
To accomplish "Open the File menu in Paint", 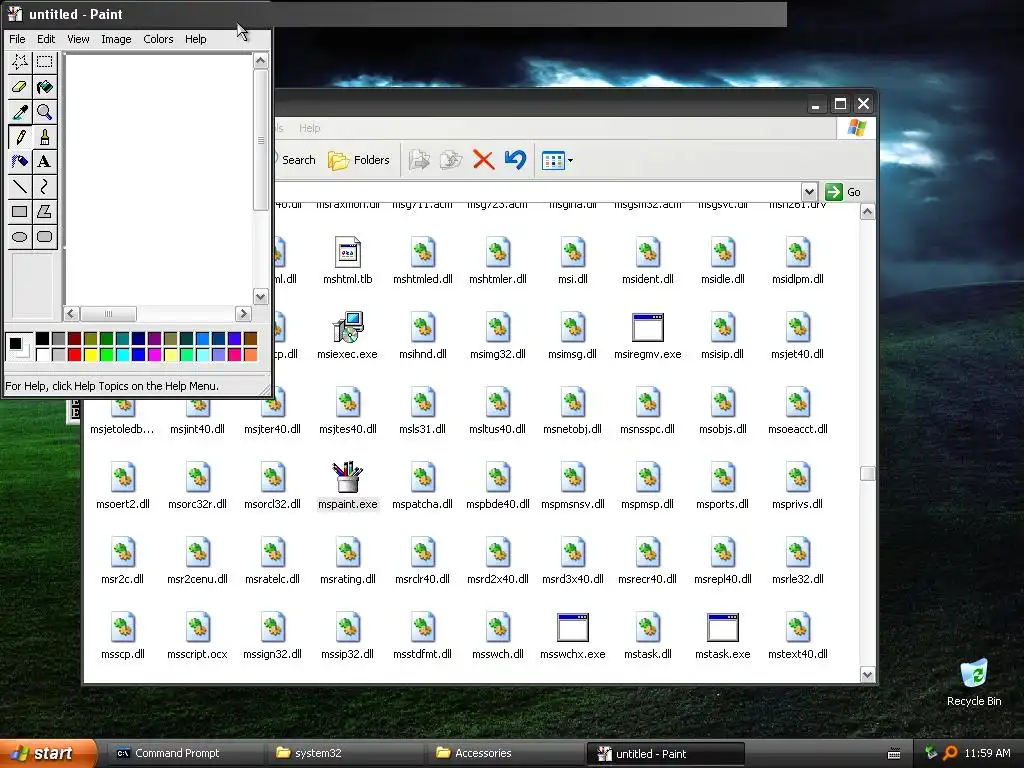I will point(17,39).
